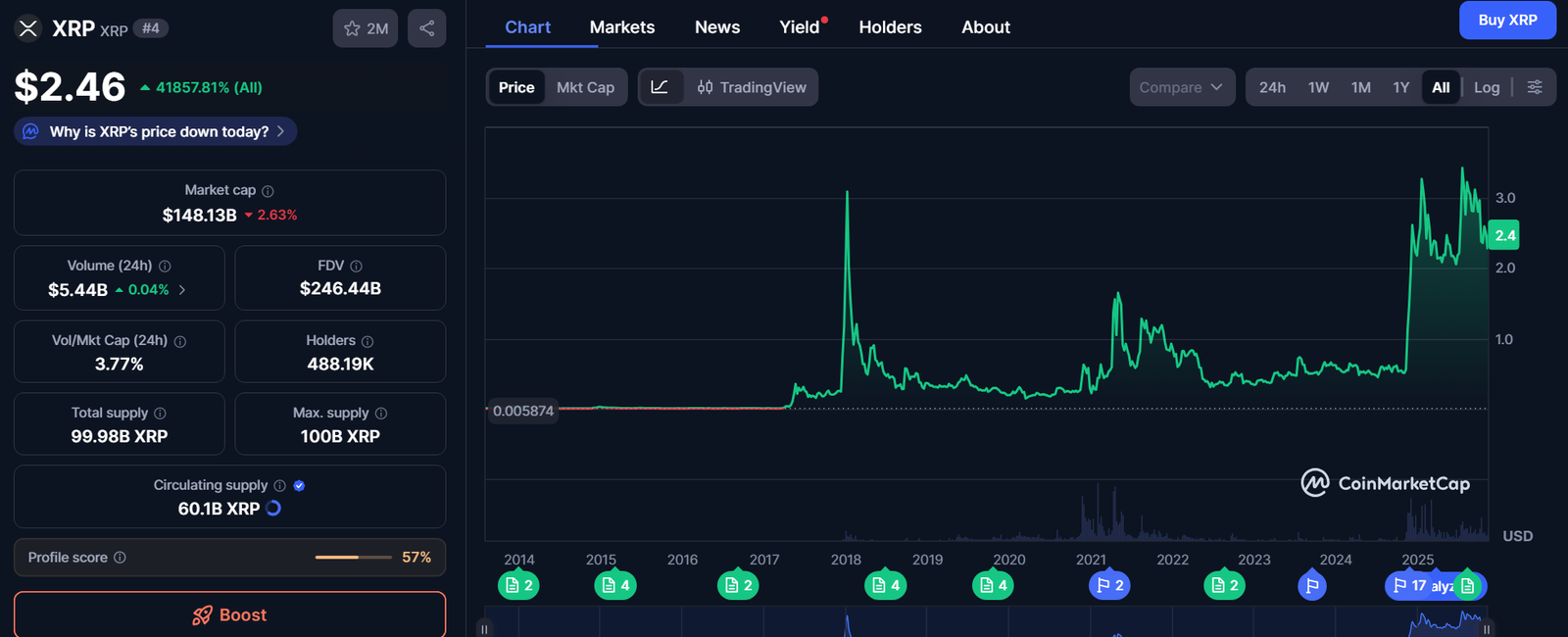The image size is (1568, 637).
Task: Expand 'Why is XRP's price down today?'
Action: point(157,131)
